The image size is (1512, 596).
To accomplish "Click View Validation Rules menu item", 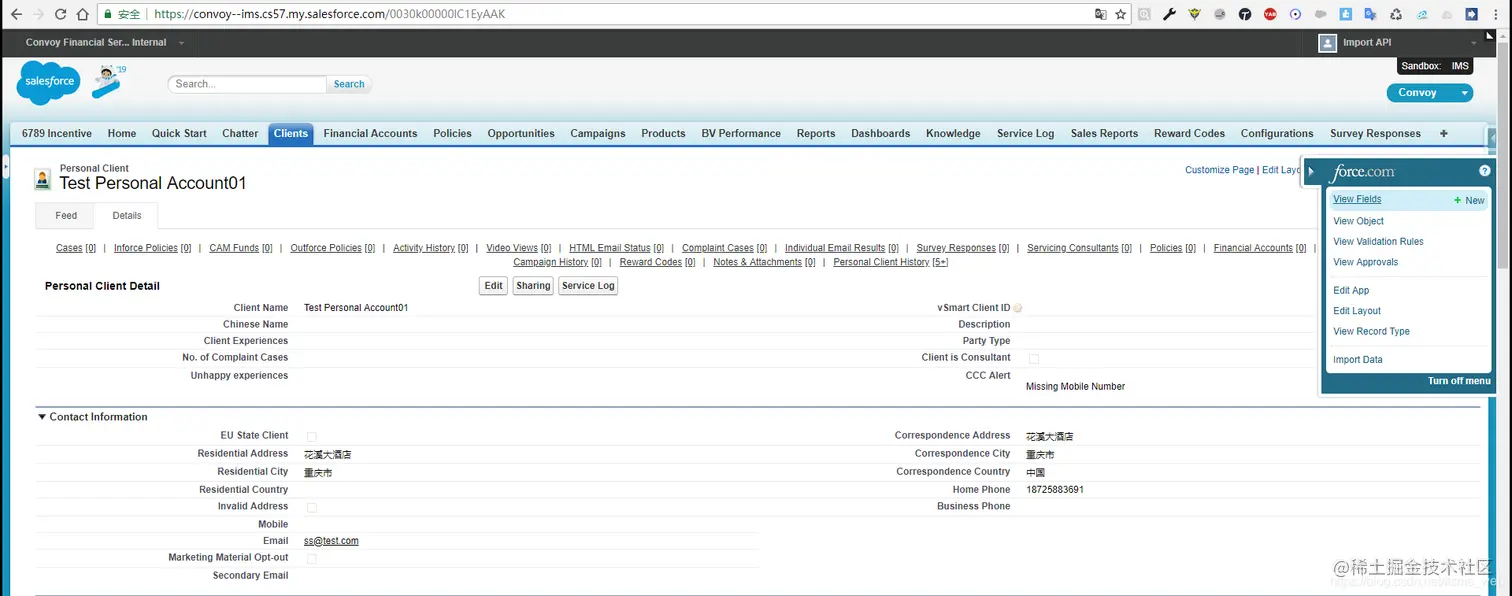I will pos(1378,242).
